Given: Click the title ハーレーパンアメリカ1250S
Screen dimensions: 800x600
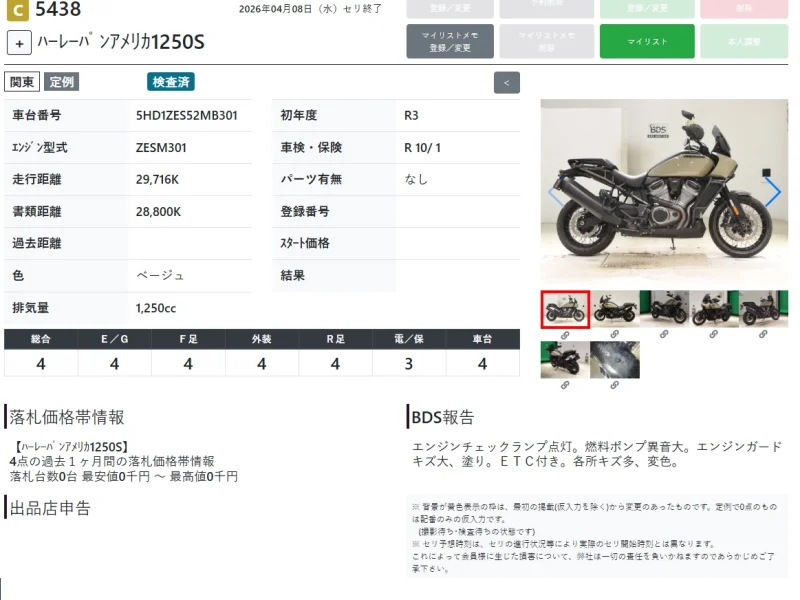Looking at the screenshot, I should pyautogui.click(x=121, y=42).
